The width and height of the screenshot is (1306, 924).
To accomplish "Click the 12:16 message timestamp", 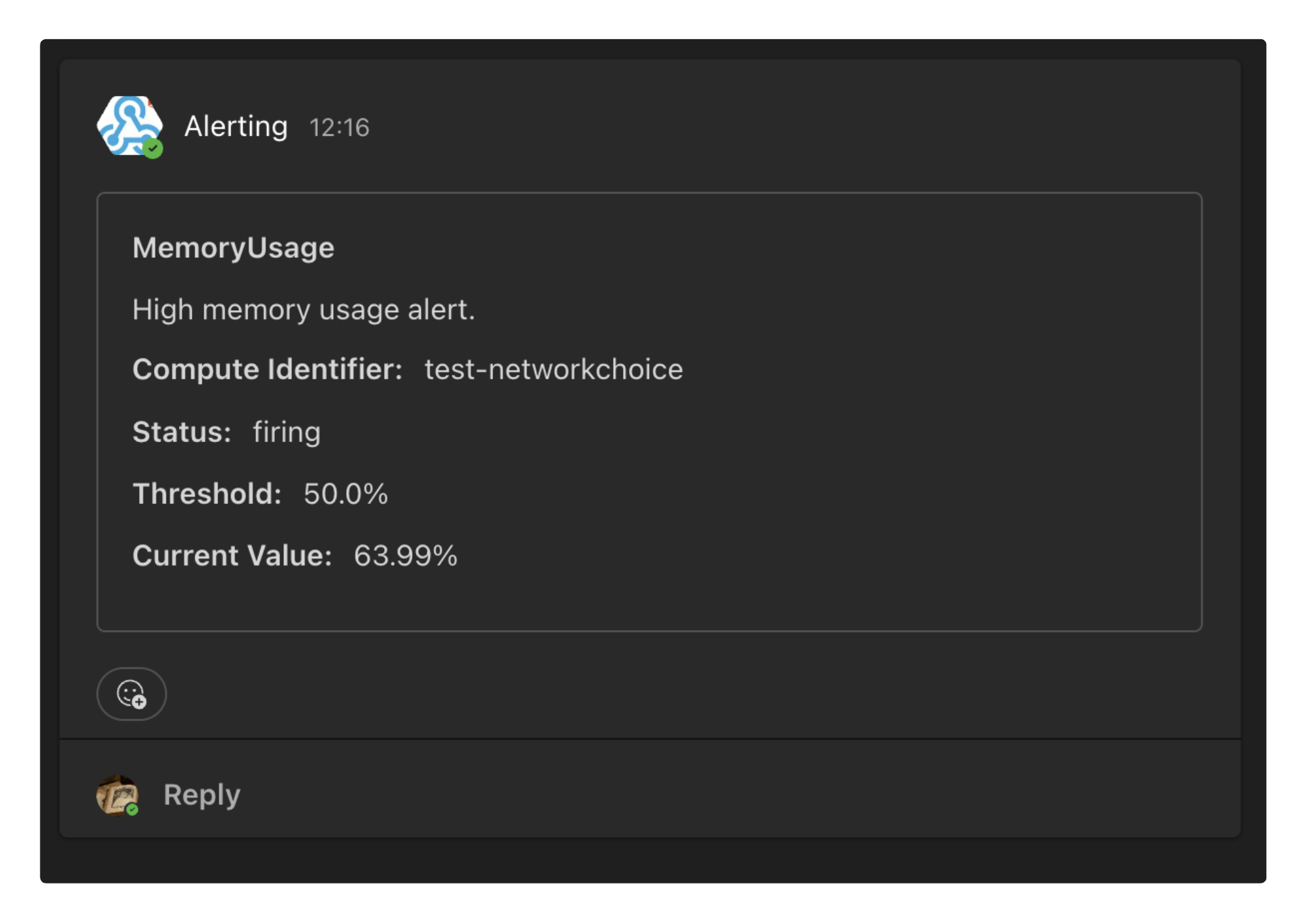I will point(339,128).
